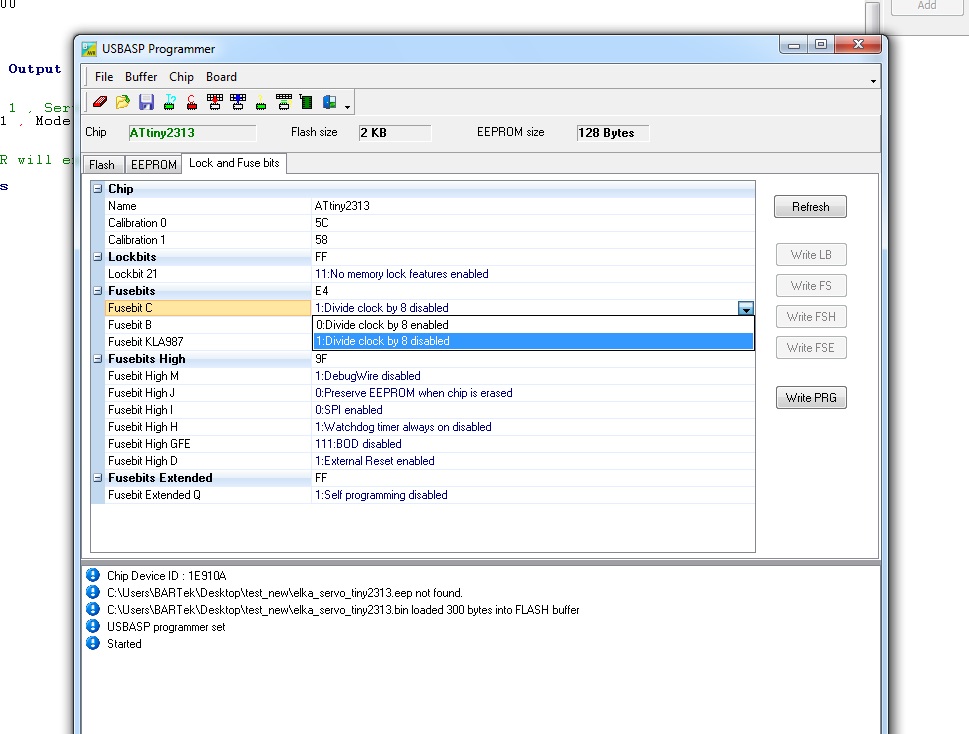This screenshot has height=734, width=969.
Task: Select the Fusebit B row
Action: [x=208, y=325]
